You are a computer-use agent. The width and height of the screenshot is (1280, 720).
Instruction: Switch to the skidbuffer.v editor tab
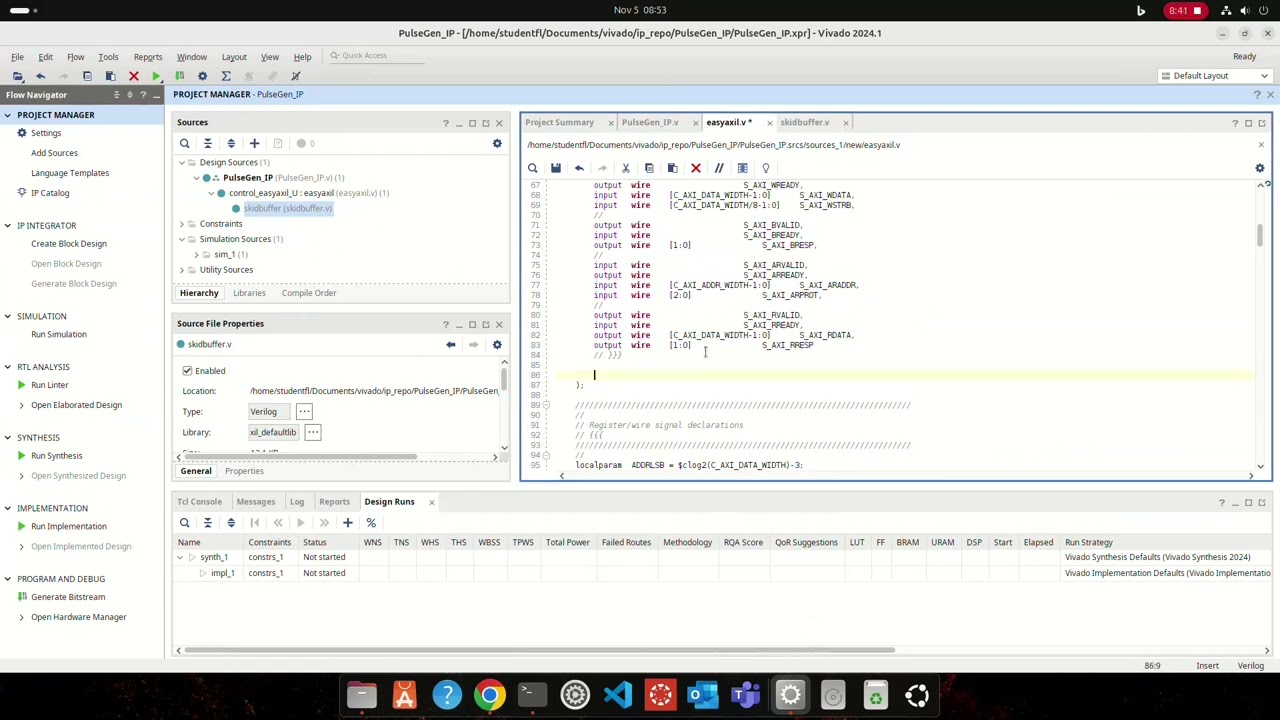[805, 122]
